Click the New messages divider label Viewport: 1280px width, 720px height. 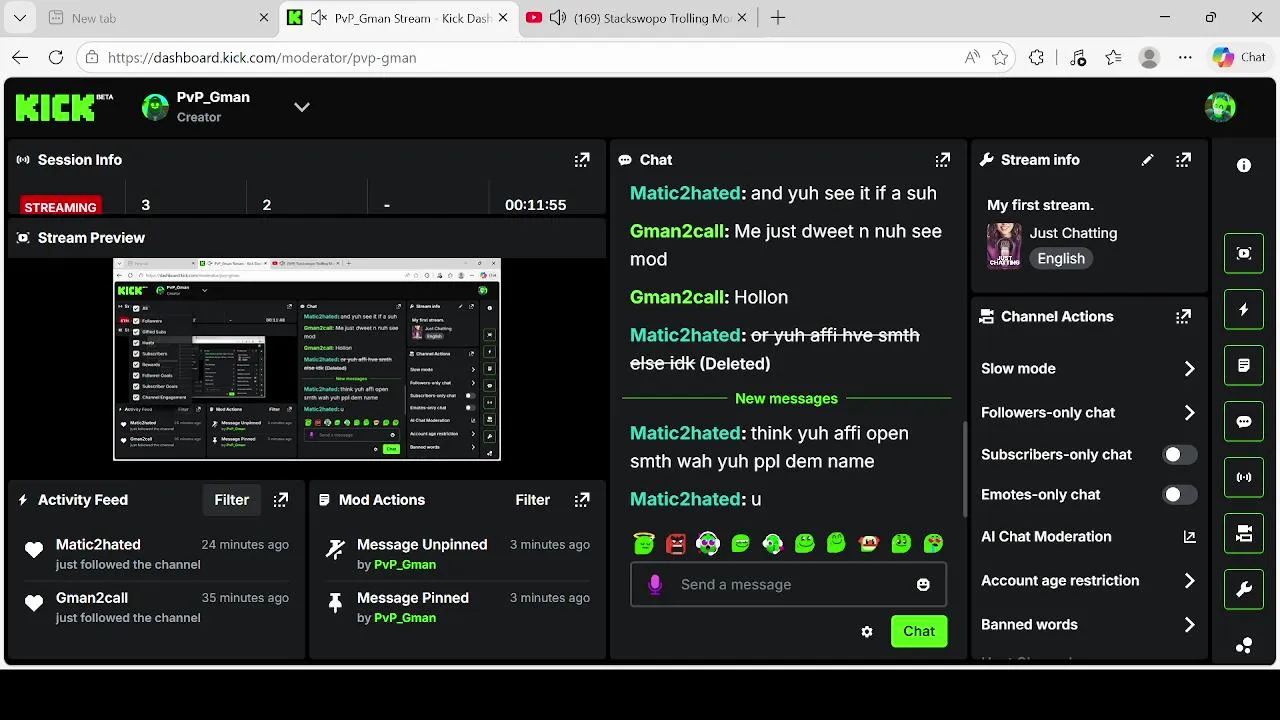click(786, 398)
